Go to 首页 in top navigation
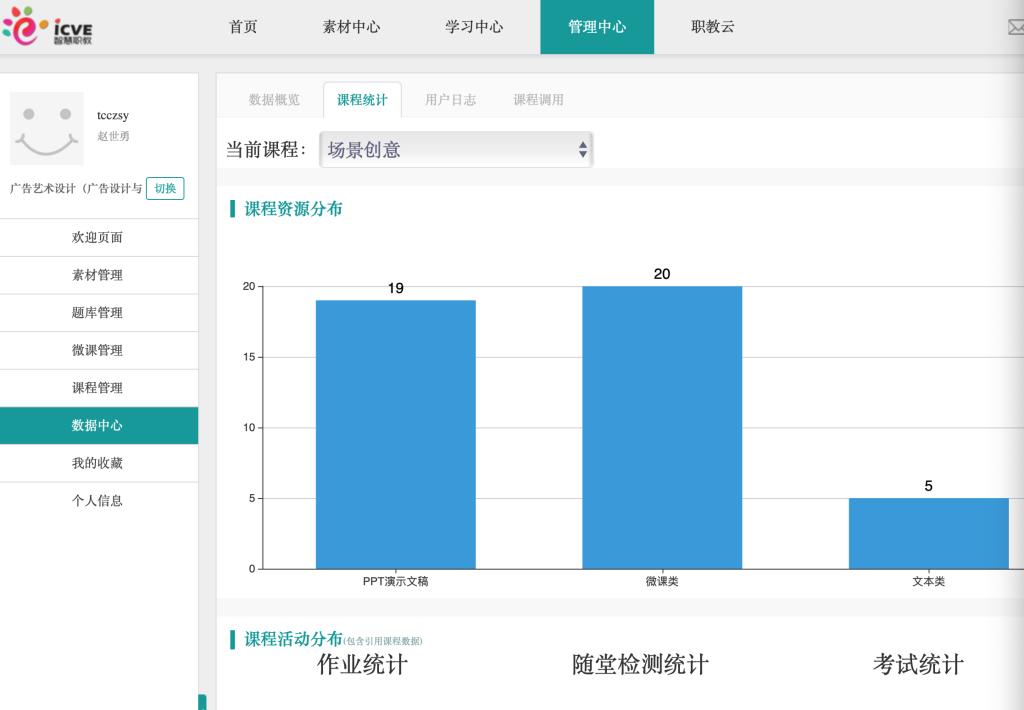1024x710 pixels. [243, 27]
